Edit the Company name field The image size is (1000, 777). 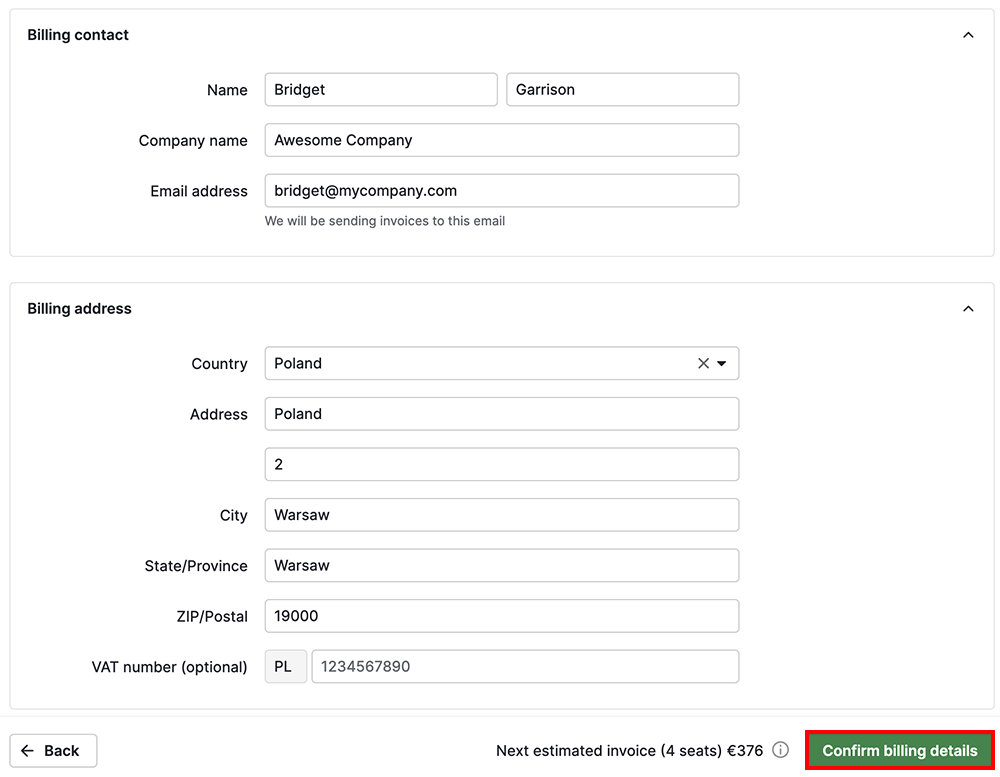(x=501, y=140)
